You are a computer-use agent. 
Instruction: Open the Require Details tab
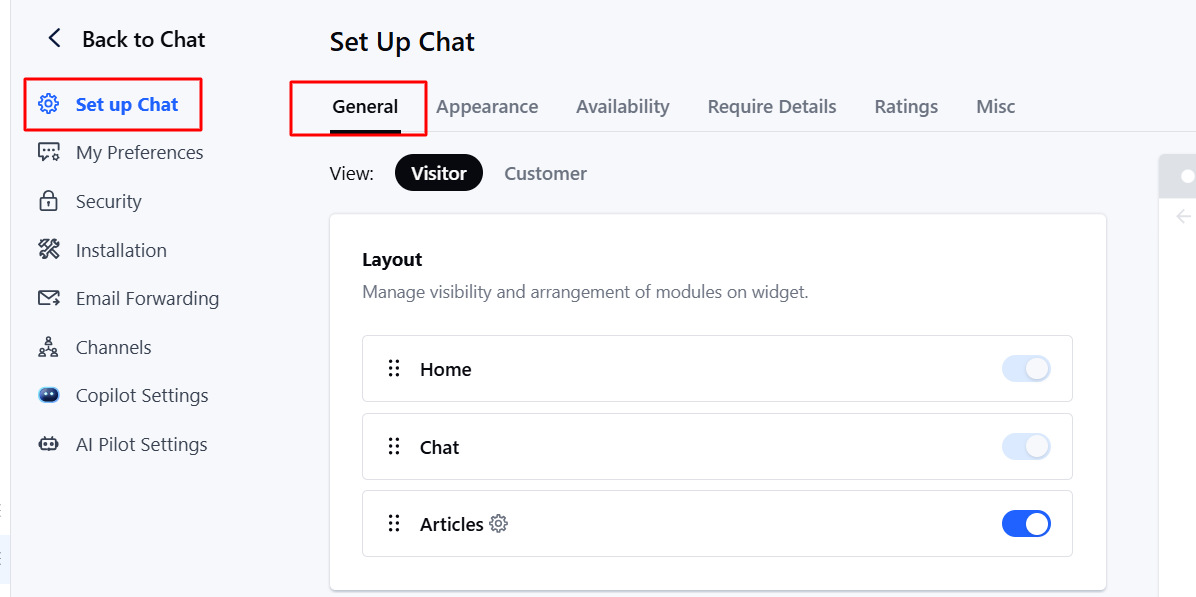click(771, 106)
